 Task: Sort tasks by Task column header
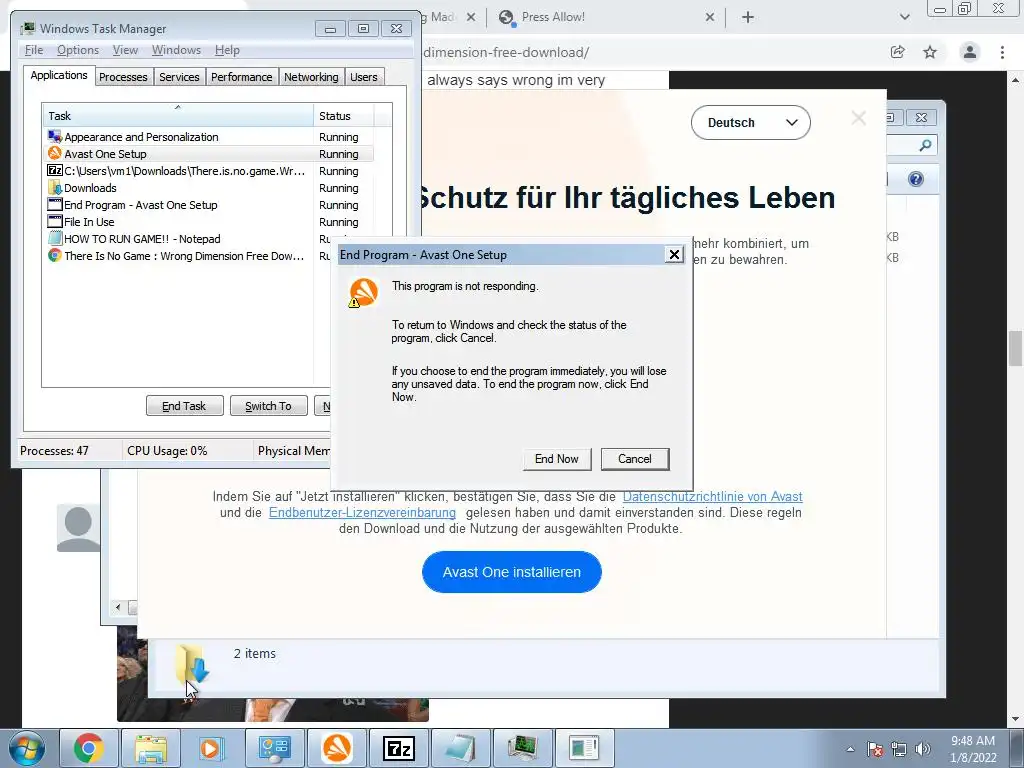178,116
